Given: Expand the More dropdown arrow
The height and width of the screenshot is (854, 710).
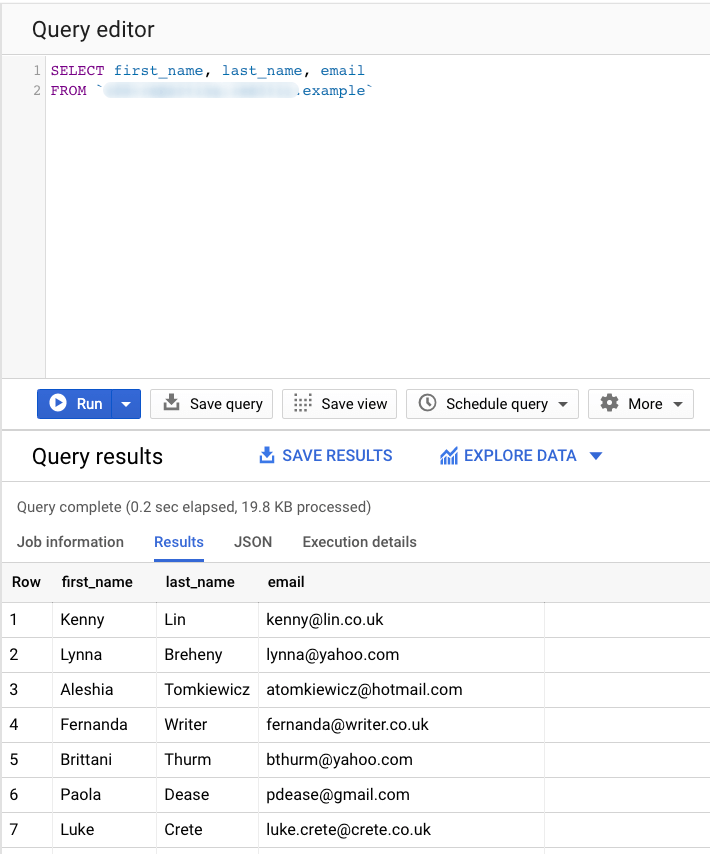Looking at the screenshot, I should [678, 405].
